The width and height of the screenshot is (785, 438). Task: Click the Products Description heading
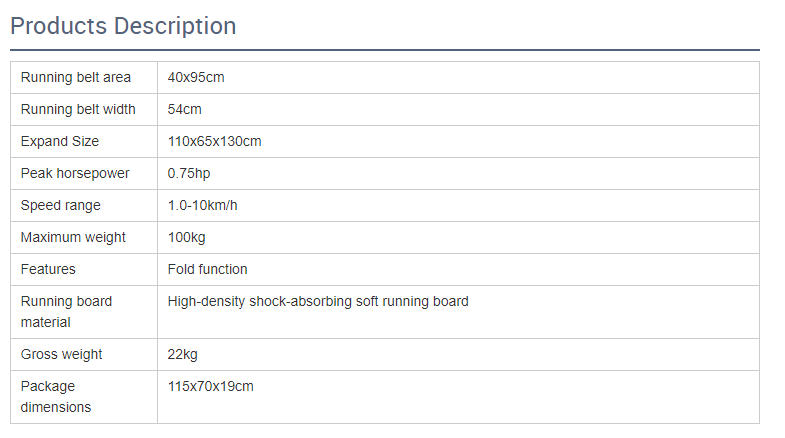pos(123,26)
